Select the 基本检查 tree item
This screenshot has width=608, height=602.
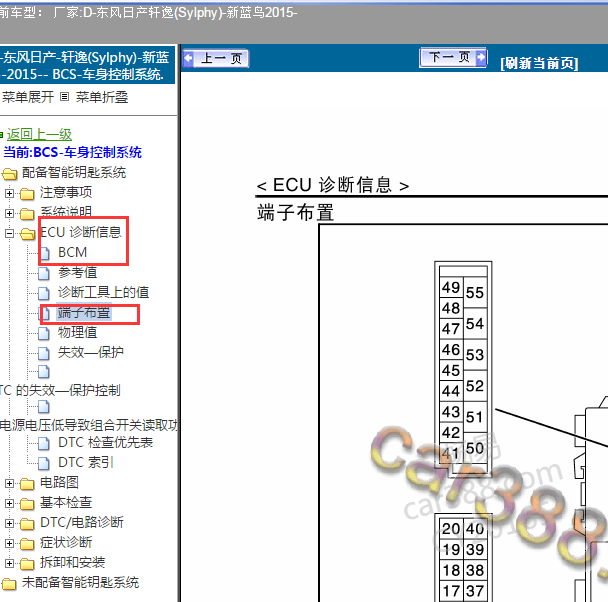[x=66, y=502]
